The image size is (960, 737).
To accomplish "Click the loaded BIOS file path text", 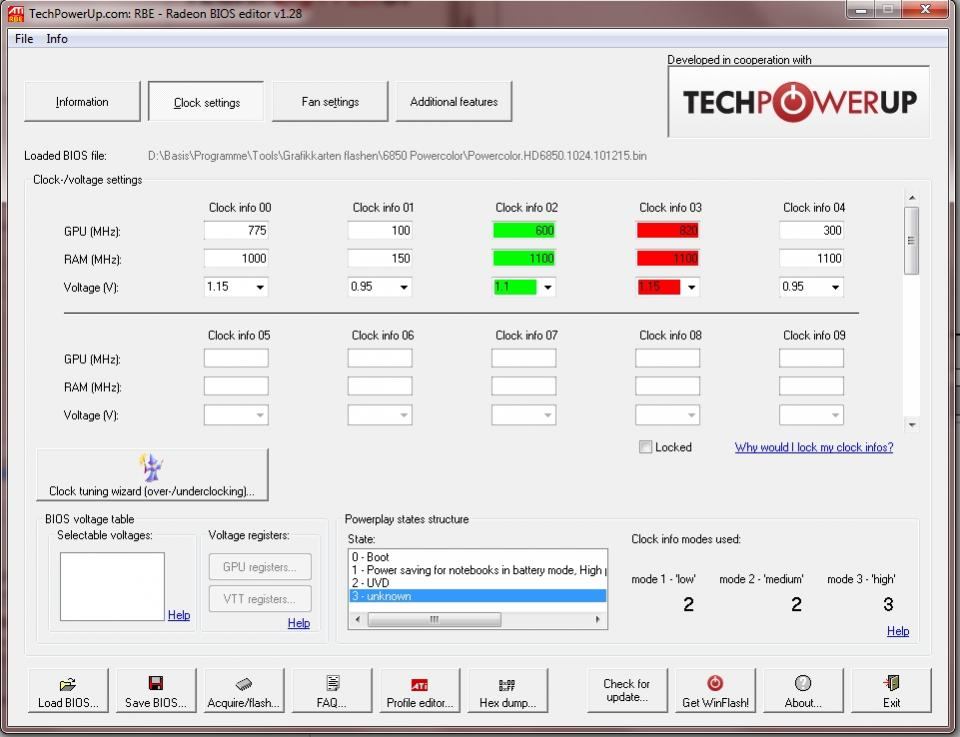I will (397, 155).
